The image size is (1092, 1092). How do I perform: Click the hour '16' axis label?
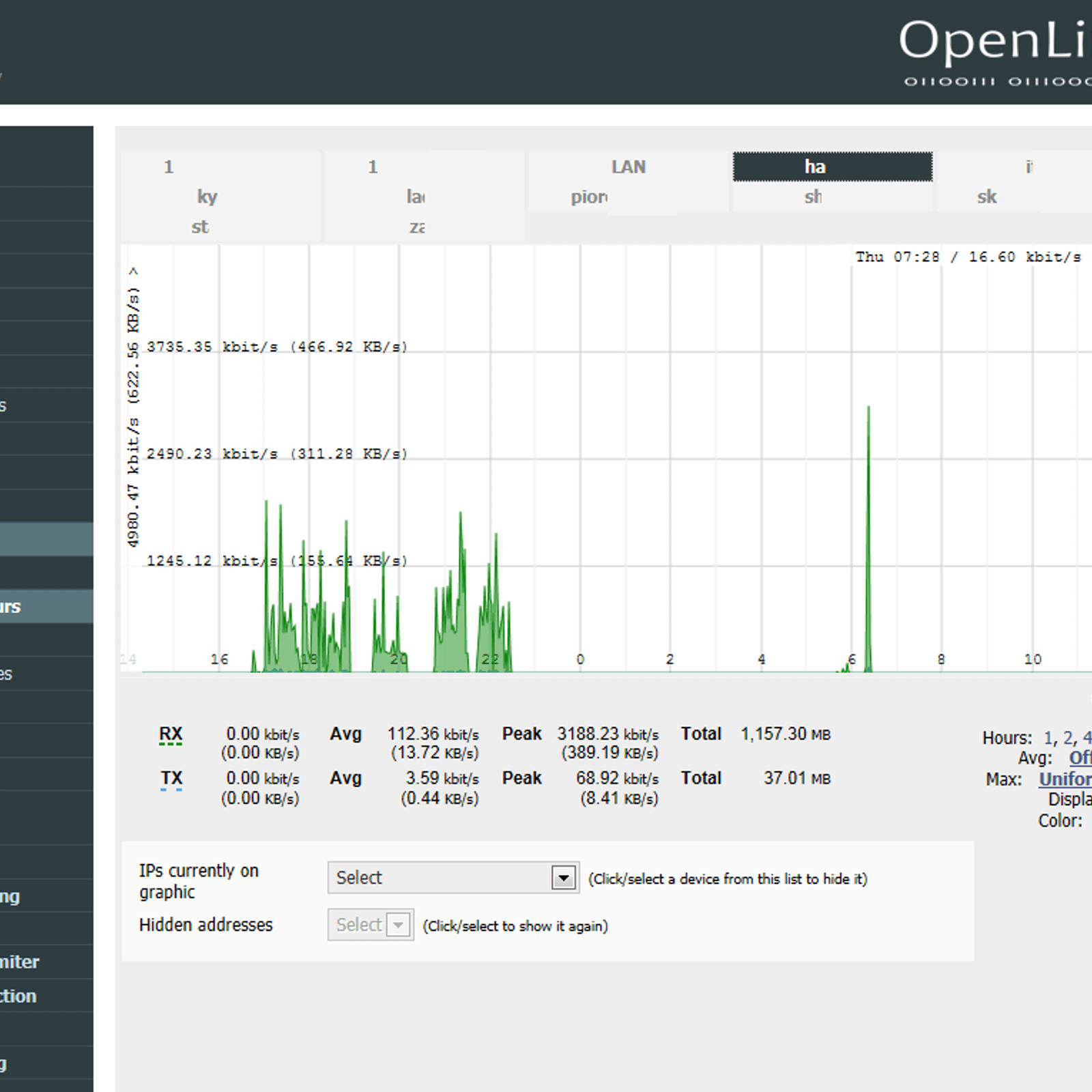[x=219, y=659]
